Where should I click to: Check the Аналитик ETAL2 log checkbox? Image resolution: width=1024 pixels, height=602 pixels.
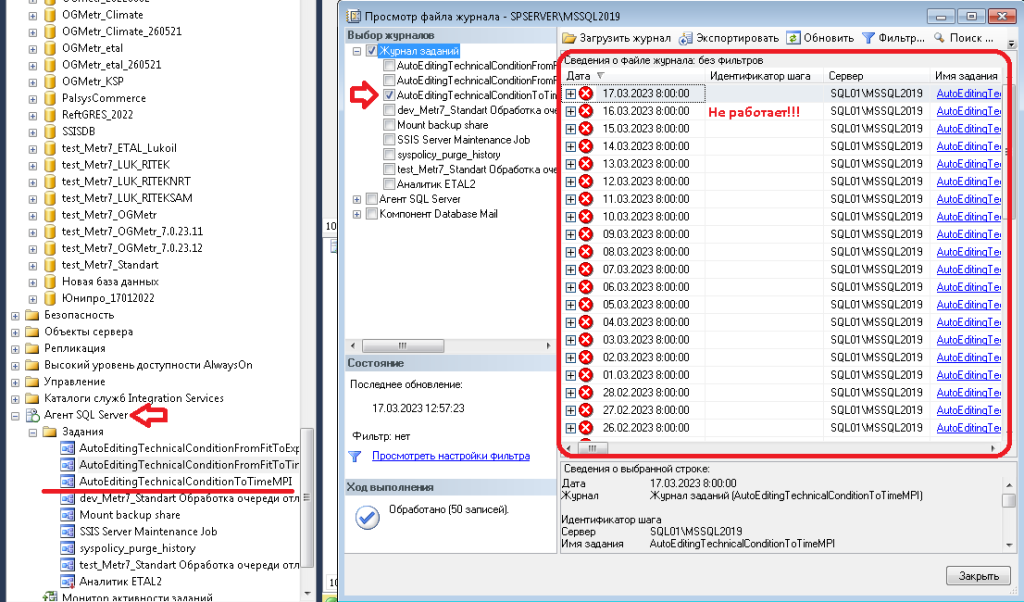[x=389, y=184]
